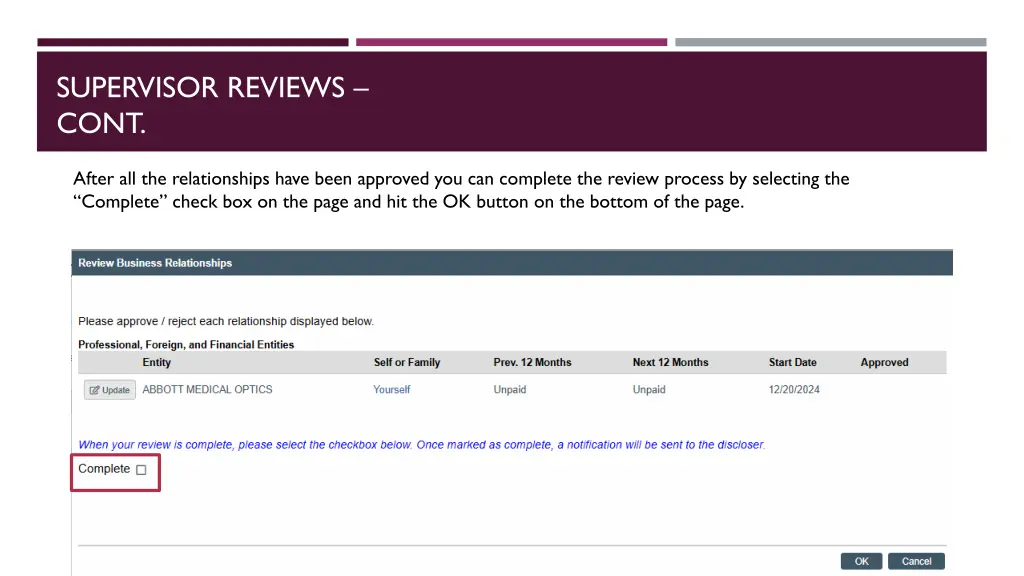Click the Unpaid value under Next 12 Months
Image resolution: width=1024 pixels, height=576 pixels.
click(649, 389)
